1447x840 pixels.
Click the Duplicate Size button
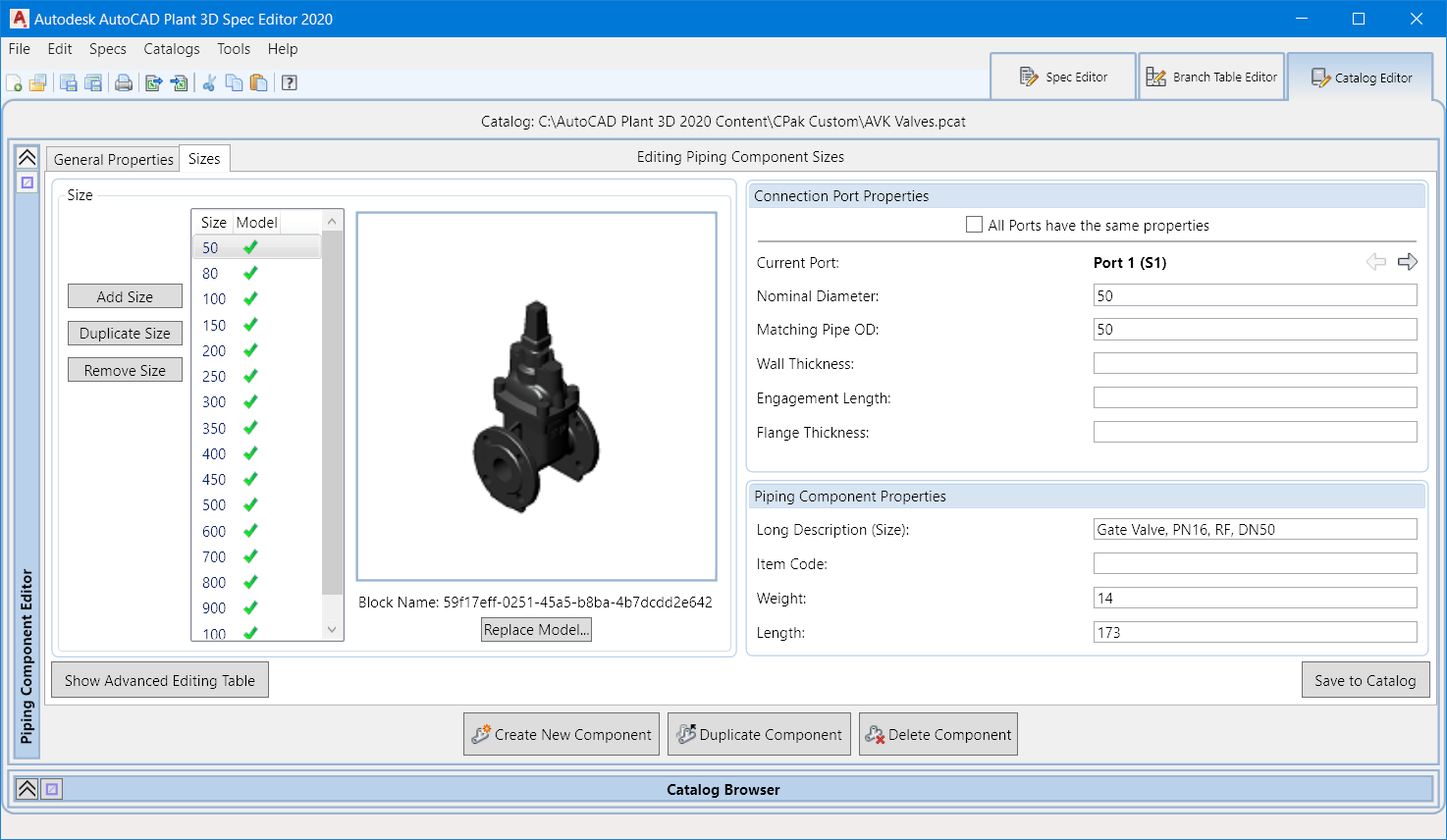[125, 334]
